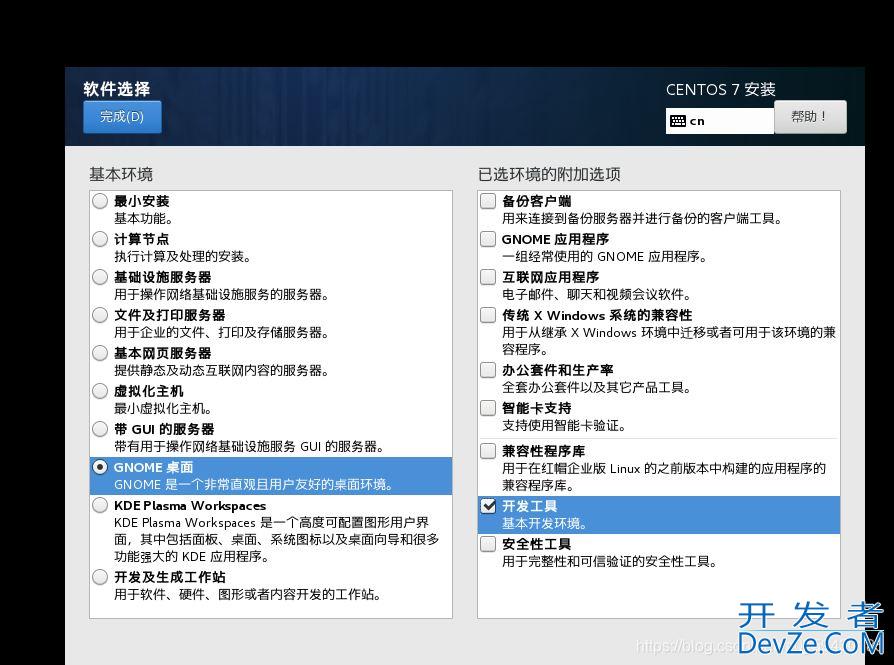This screenshot has width=894, height=665.
Task: Click description 用于软件、硬件、图形或者内容开发的工作站。
Action: pyautogui.click(x=248, y=595)
